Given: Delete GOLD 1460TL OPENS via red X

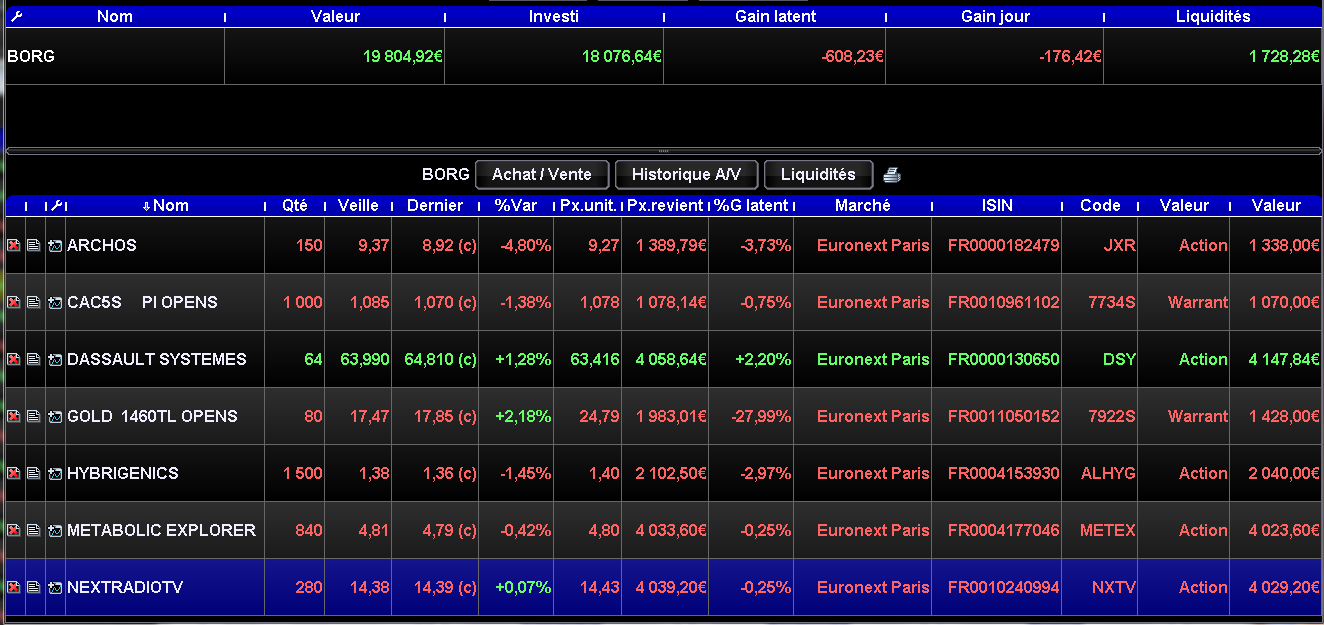Looking at the screenshot, I should coord(14,416).
